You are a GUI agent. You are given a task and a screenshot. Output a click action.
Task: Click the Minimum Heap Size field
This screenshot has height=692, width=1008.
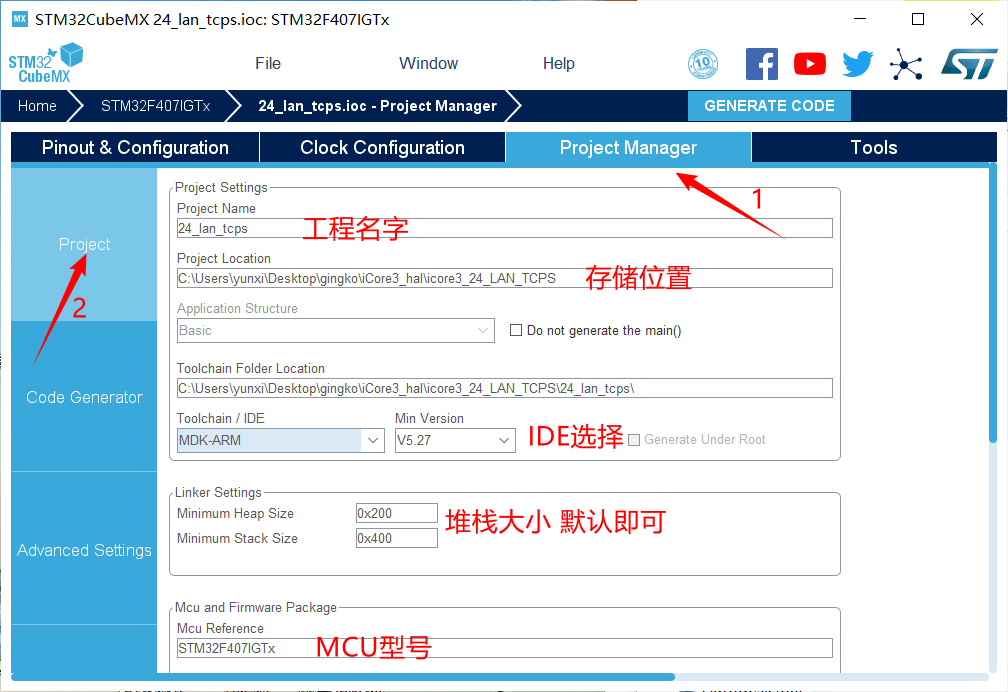click(396, 514)
